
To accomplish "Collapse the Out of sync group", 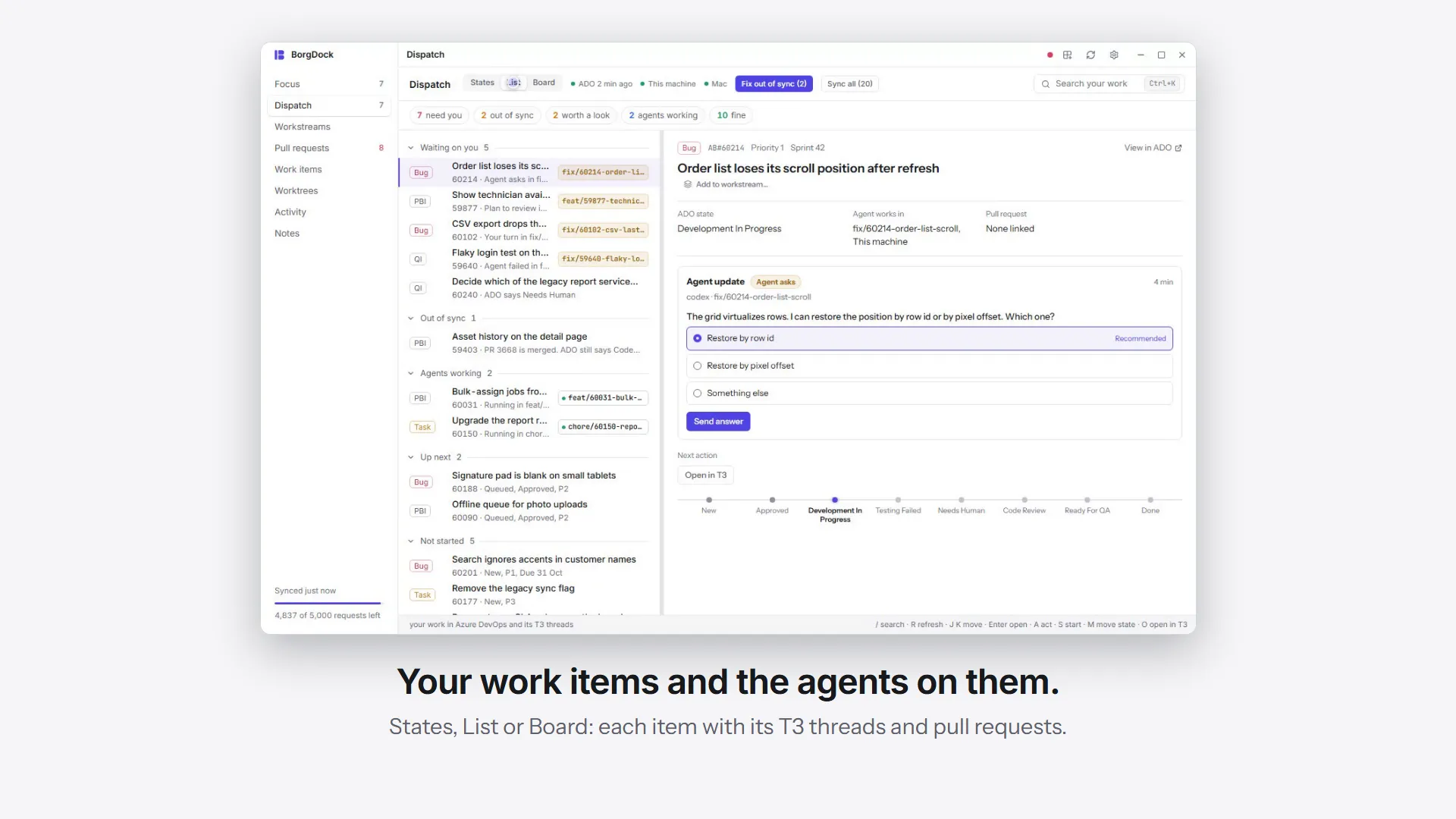I will pos(410,318).
